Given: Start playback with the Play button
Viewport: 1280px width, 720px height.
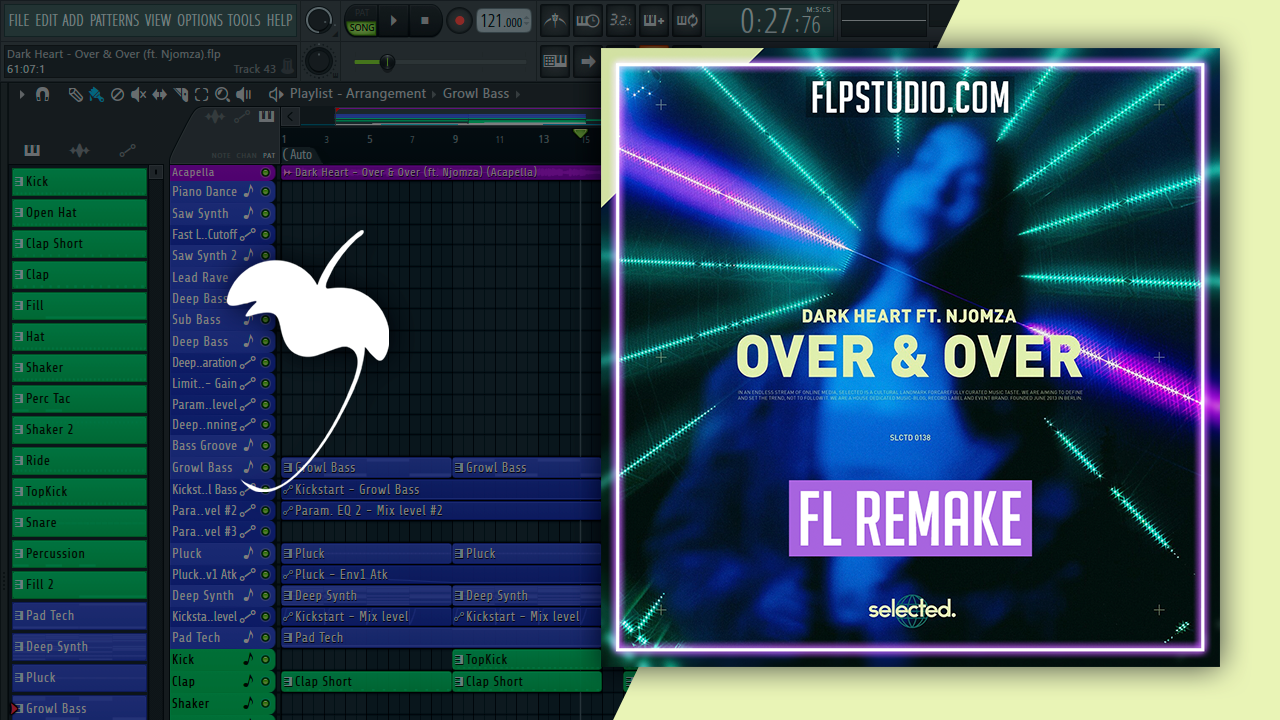Looking at the screenshot, I should 393,20.
